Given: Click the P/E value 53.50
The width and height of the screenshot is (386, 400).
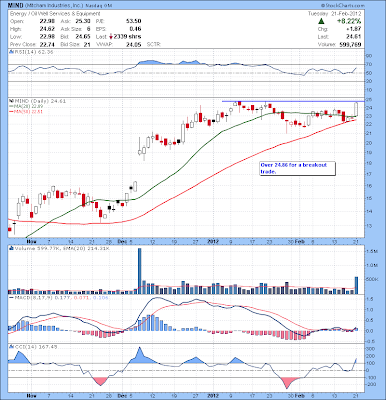Looking at the screenshot, I should click(134, 21).
